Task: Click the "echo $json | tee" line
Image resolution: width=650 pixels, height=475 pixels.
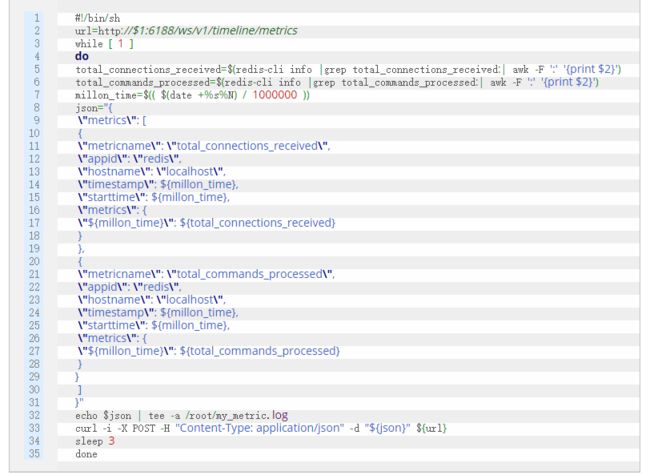Action: (182, 415)
